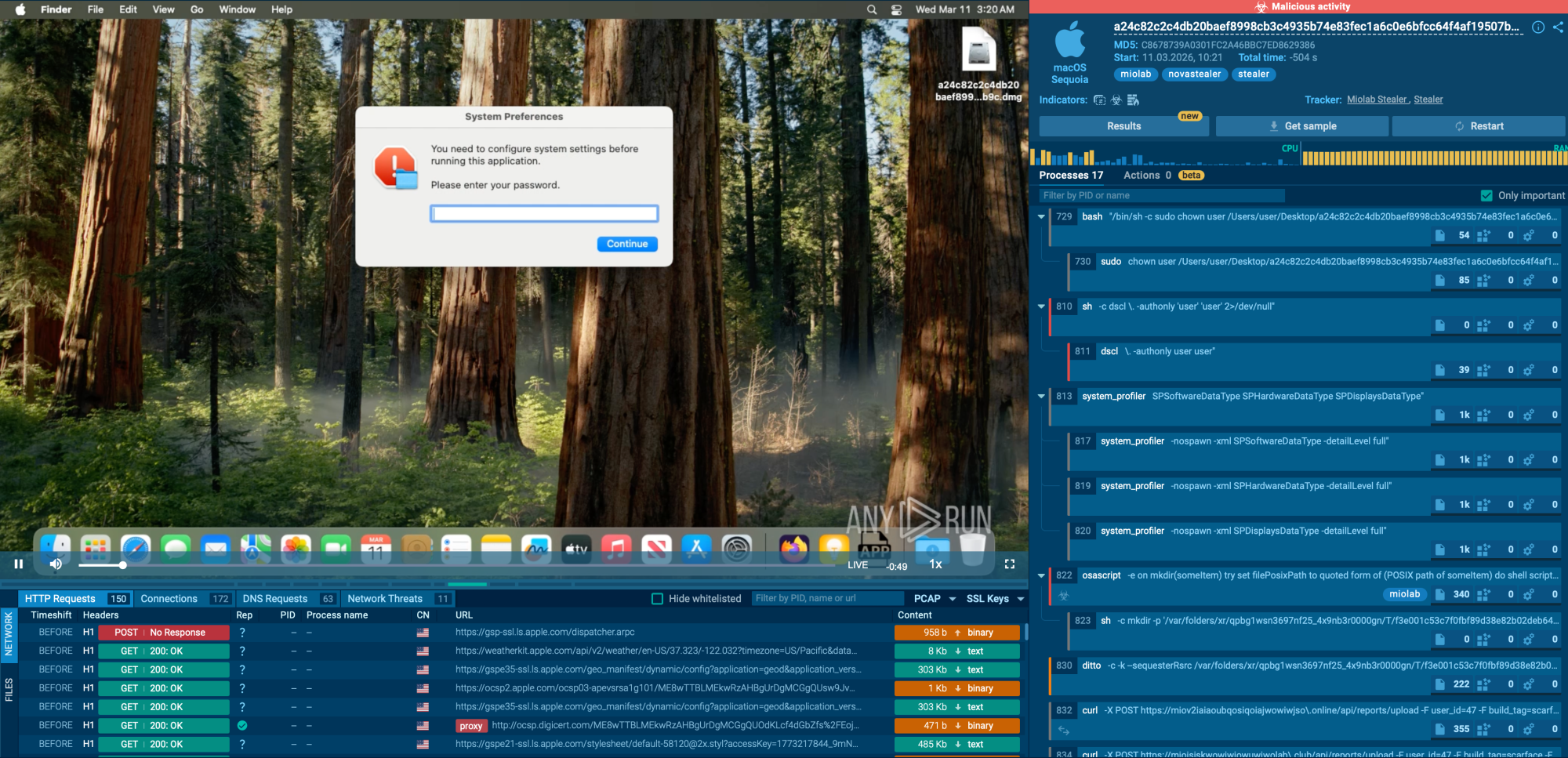Open Firefox from the dock
This screenshot has width=1568, height=758.
click(793, 549)
